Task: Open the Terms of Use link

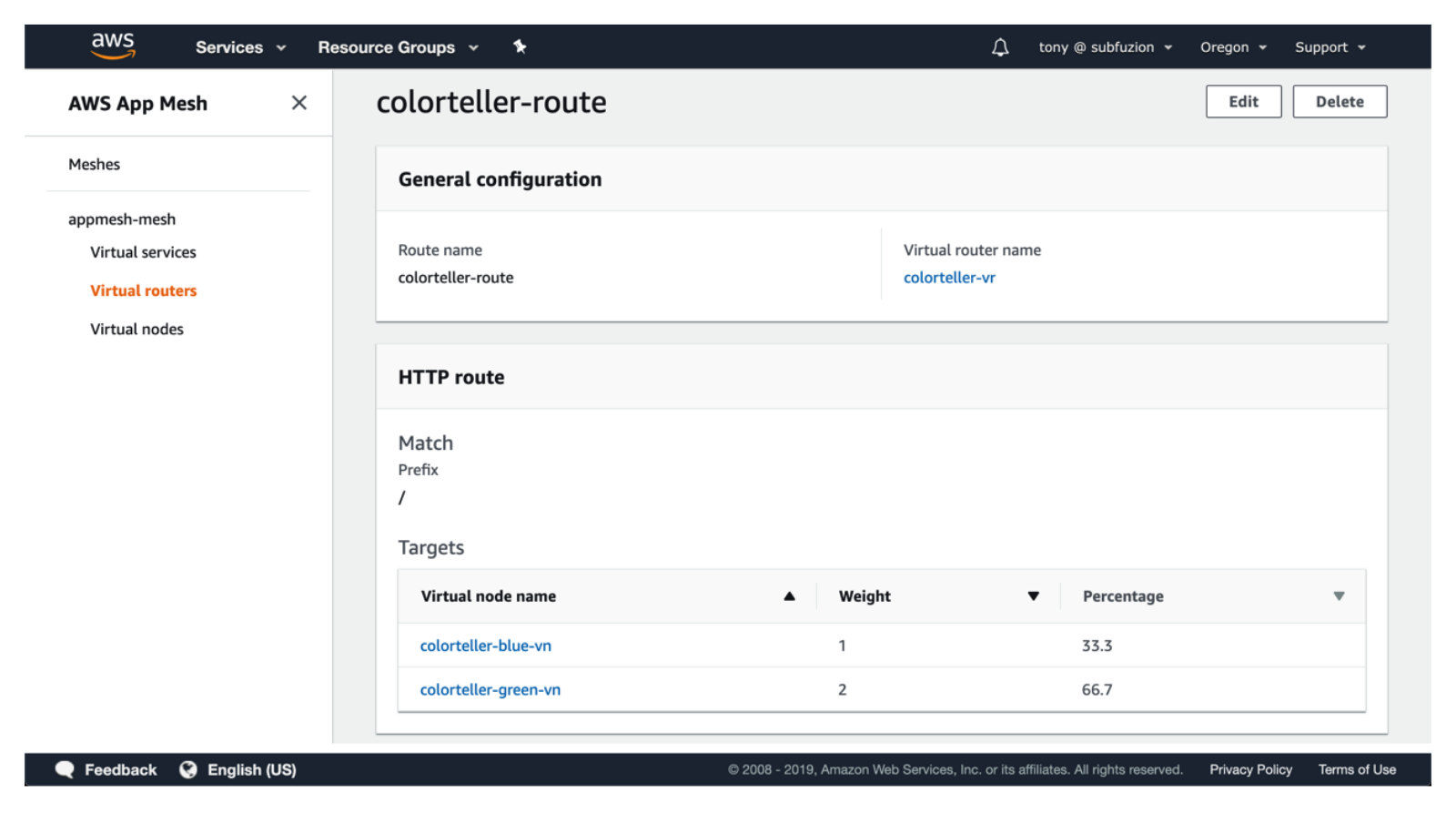Action: pyautogui.click(x=1357, y=769)
